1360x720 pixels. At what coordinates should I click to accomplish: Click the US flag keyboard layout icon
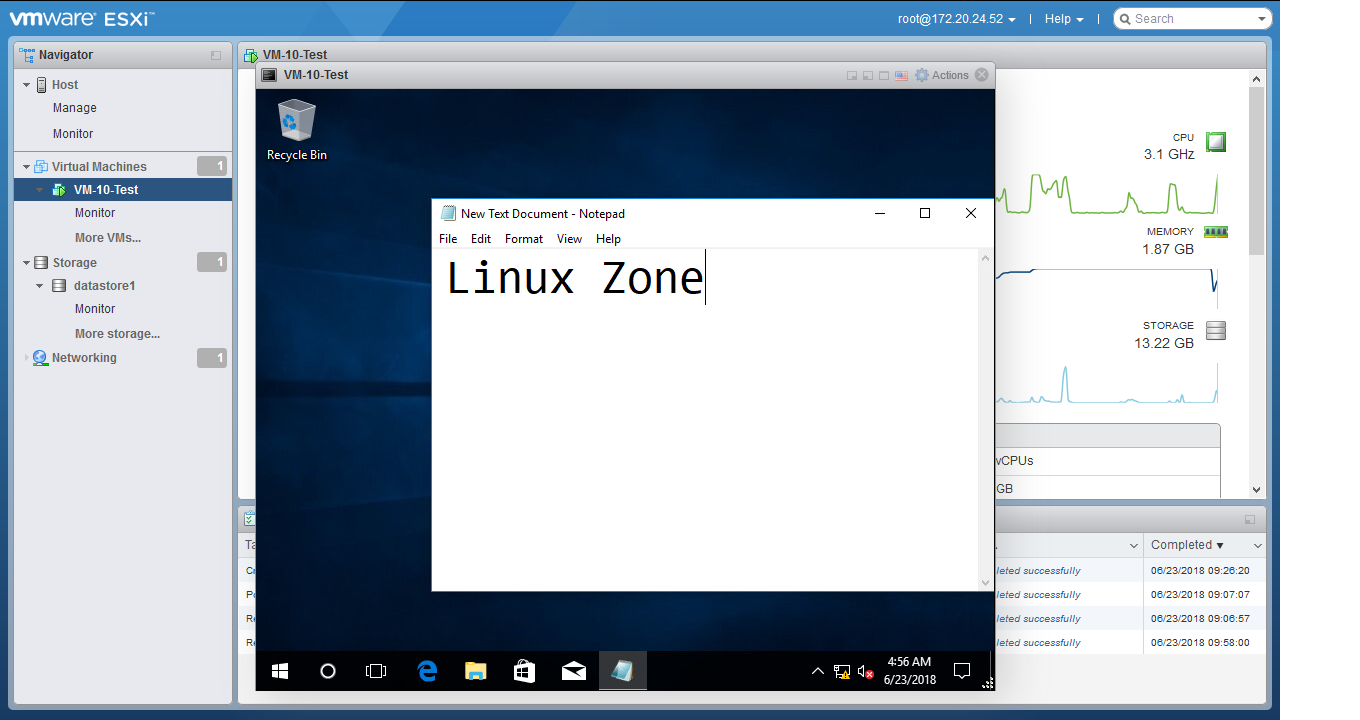[x=901, y=75]
